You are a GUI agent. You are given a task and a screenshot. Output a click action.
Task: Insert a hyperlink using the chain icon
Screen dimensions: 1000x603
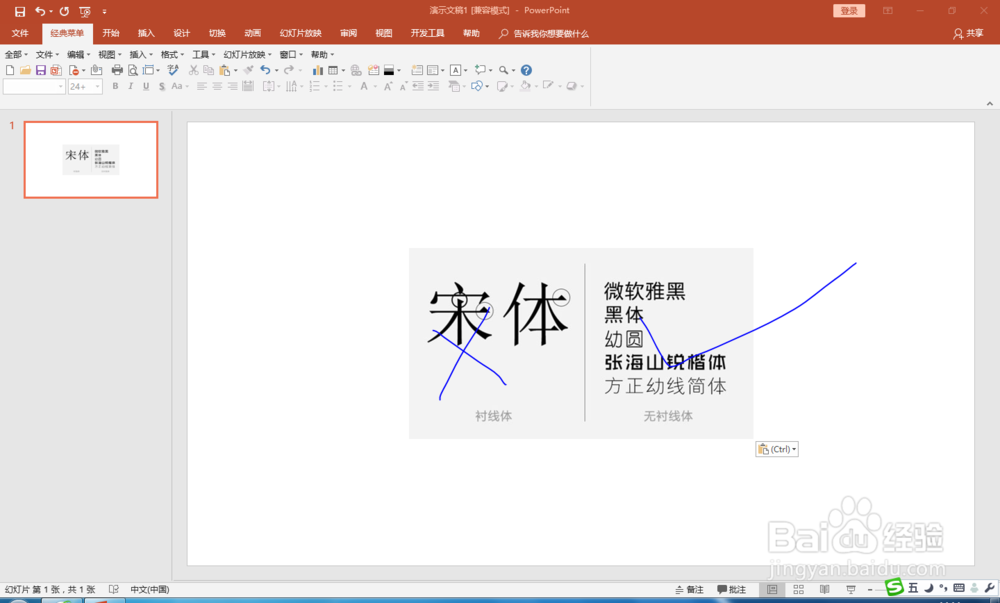point(356,70)
